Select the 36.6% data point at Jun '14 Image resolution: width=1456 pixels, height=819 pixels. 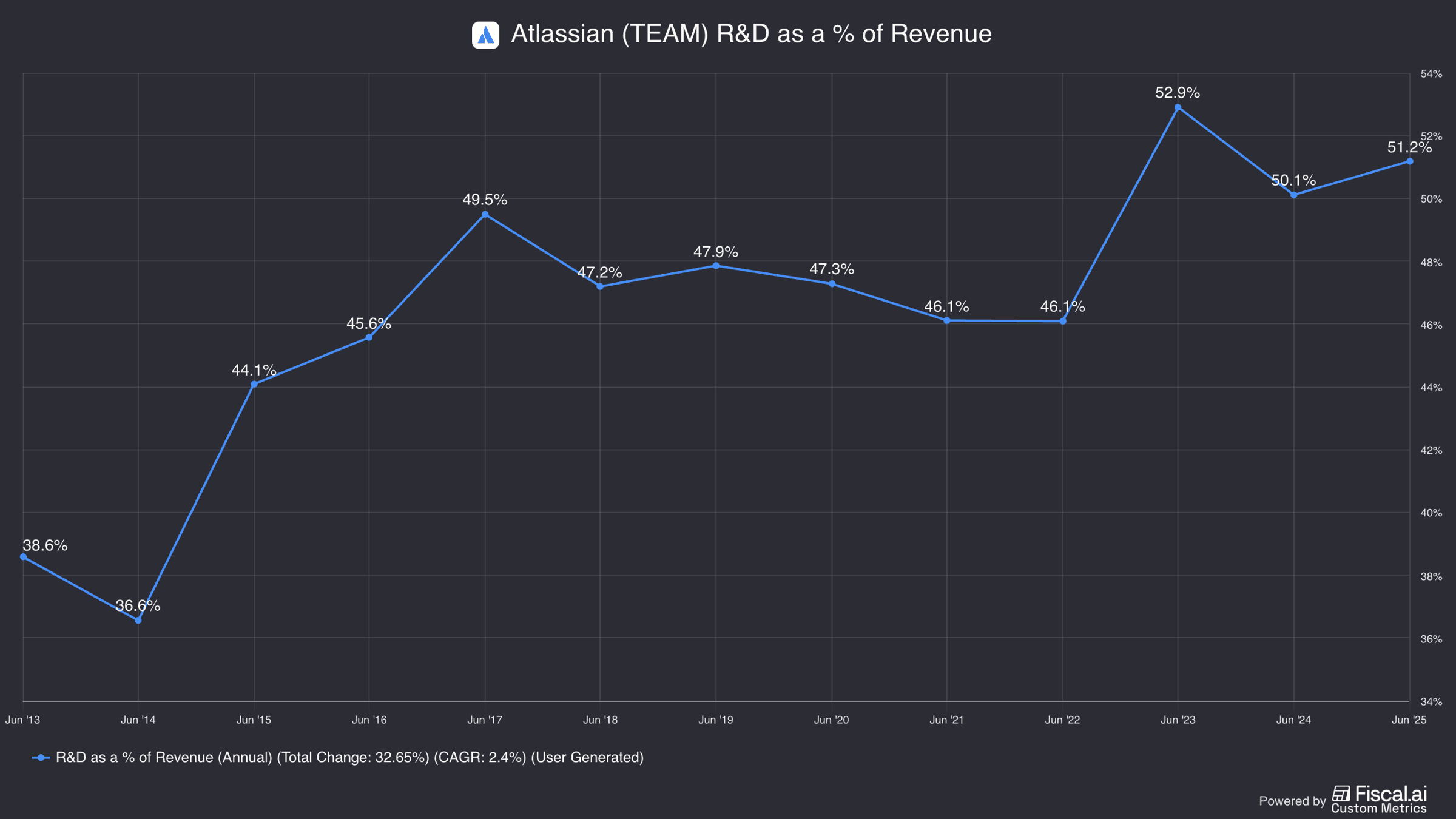pyautogui.click(x=138, y=620)
